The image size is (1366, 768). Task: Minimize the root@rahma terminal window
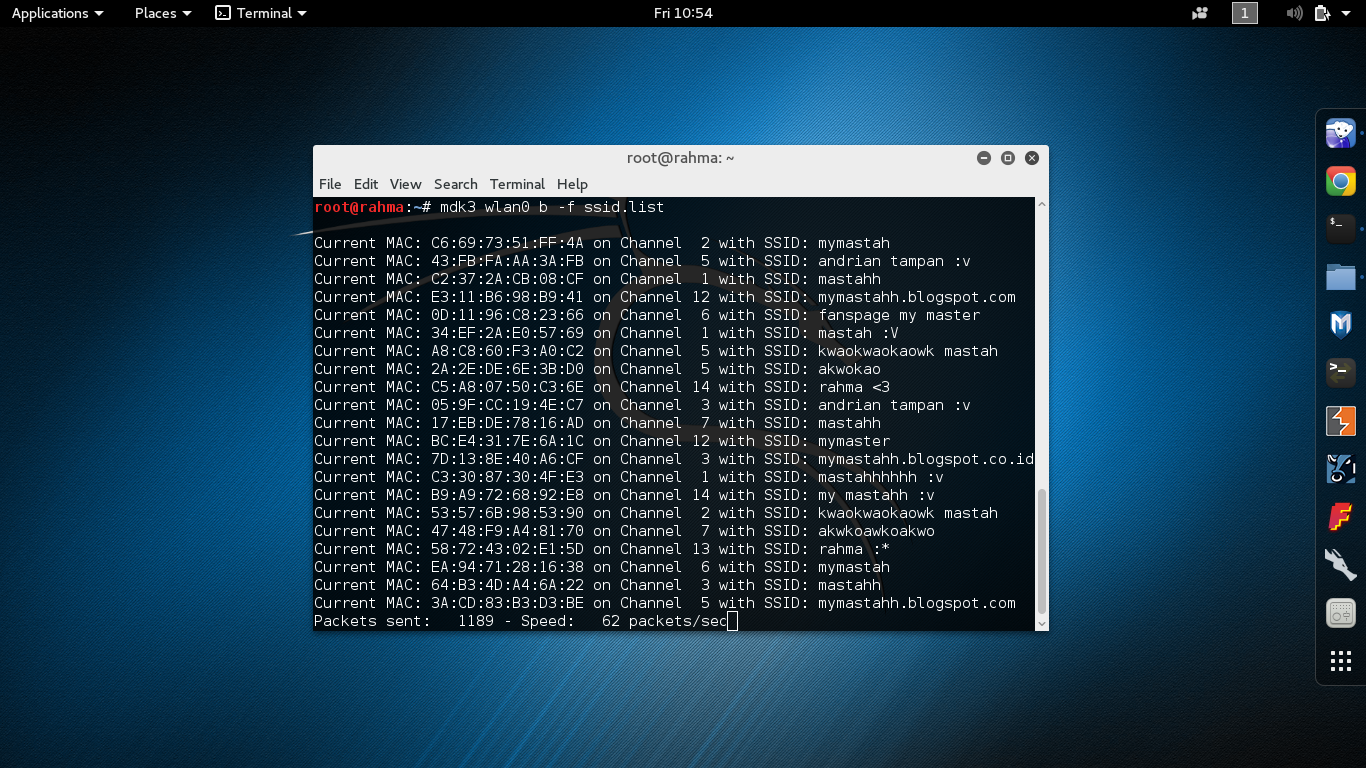984,158
